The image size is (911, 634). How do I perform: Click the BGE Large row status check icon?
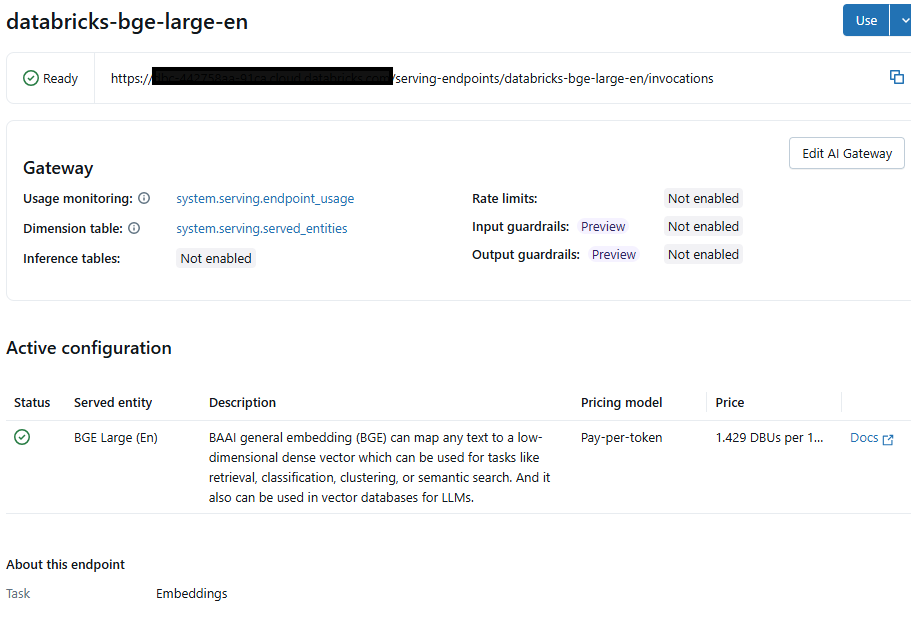pos(22,437)
